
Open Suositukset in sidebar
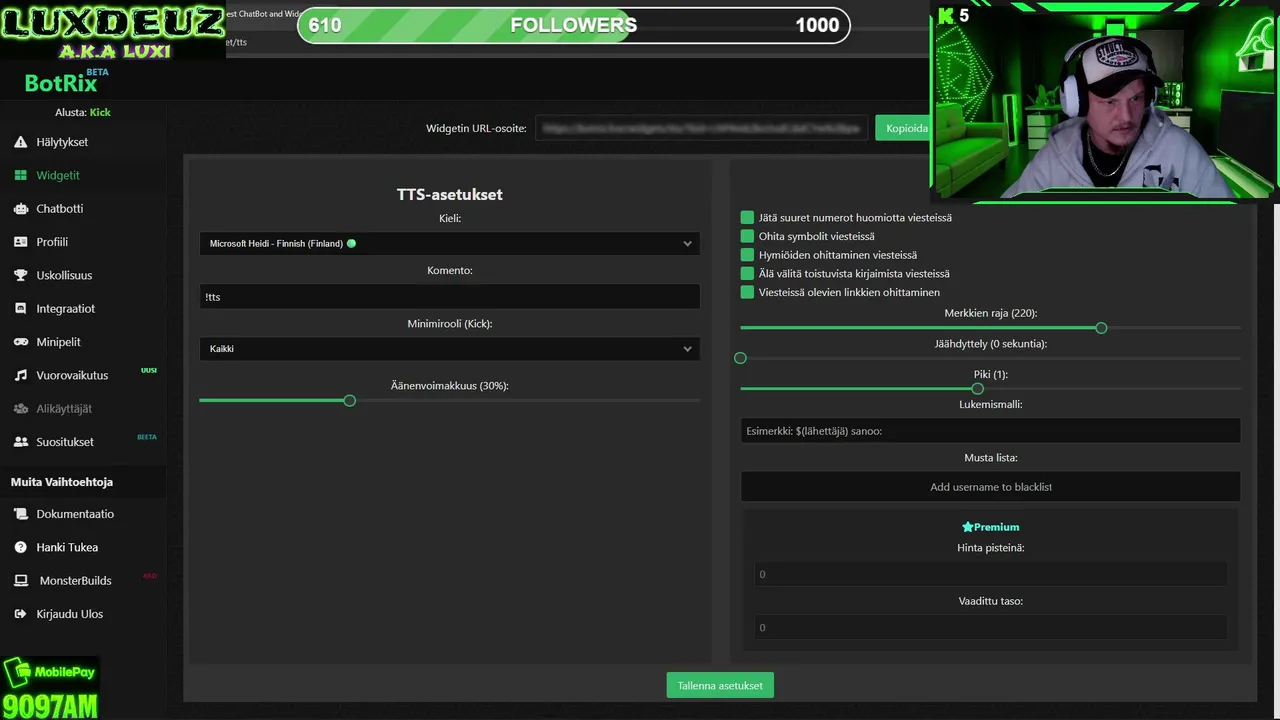coord(65,442)
